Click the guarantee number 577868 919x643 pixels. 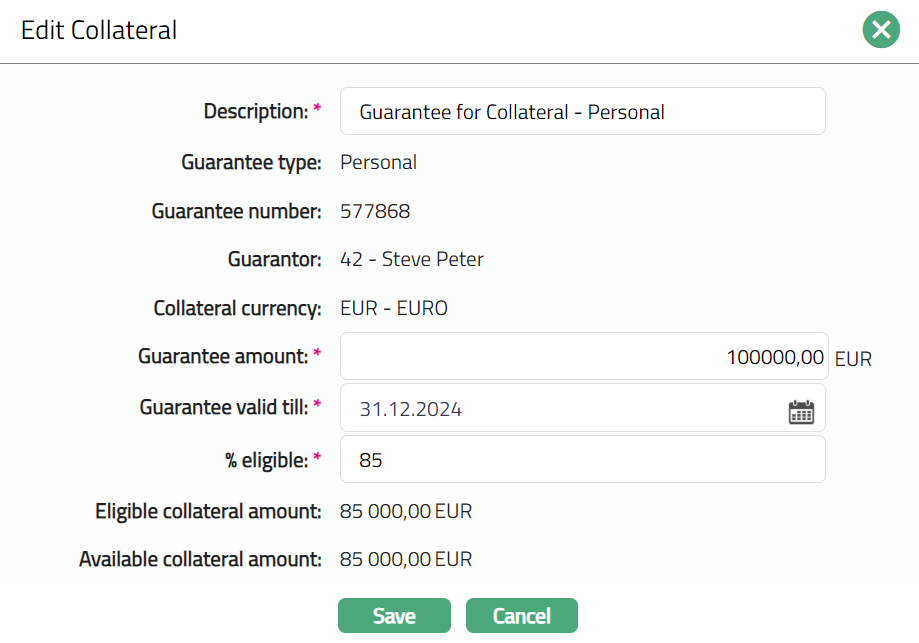pos(375,212)
